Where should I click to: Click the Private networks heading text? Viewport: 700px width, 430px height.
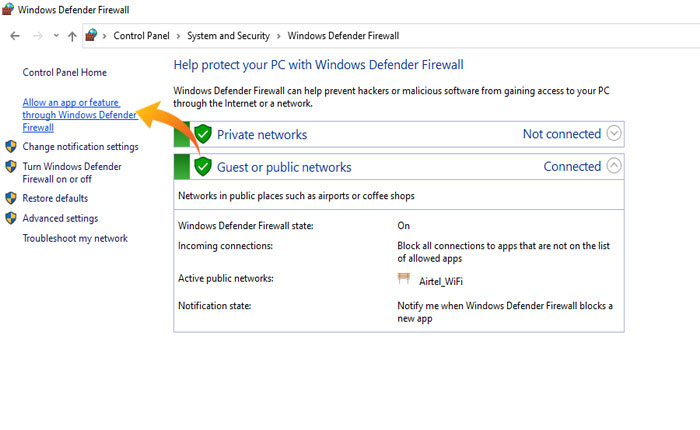click(x=262, y=134)
